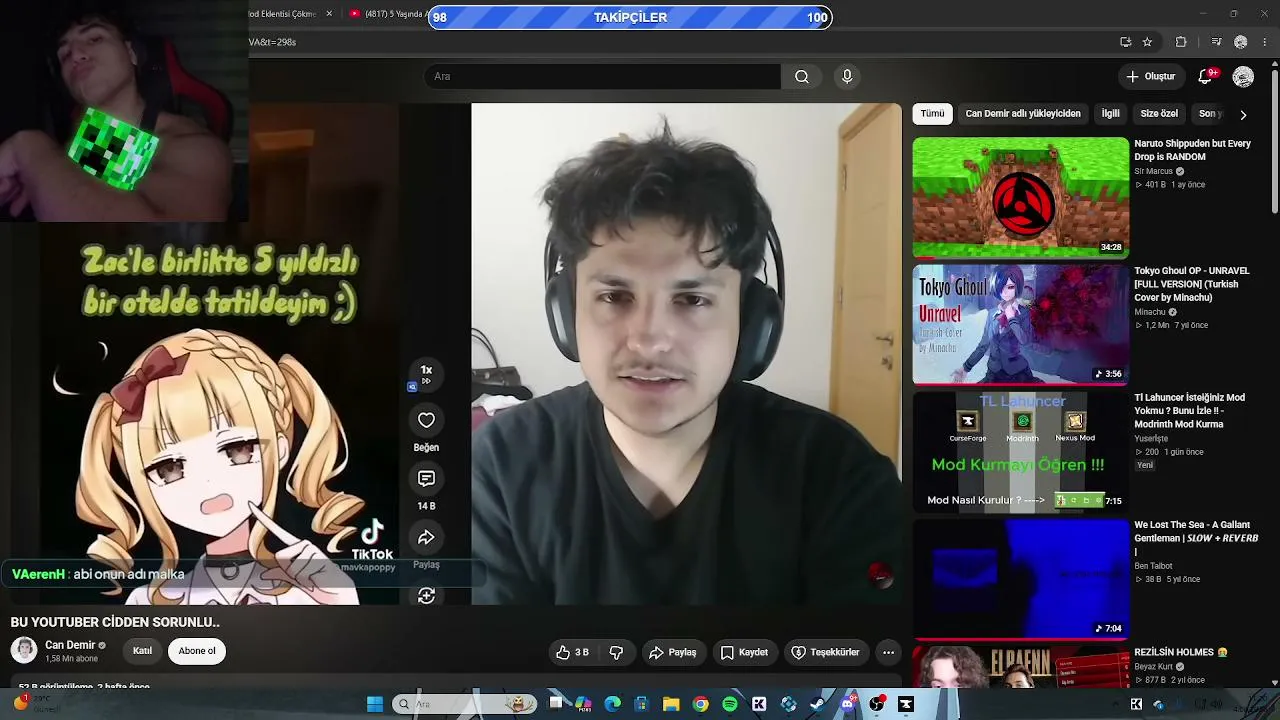Open the Tokyo Ghoul OP - UNRAVEL video title
The image size is (1280, 720).
[x=1192, y=284]
